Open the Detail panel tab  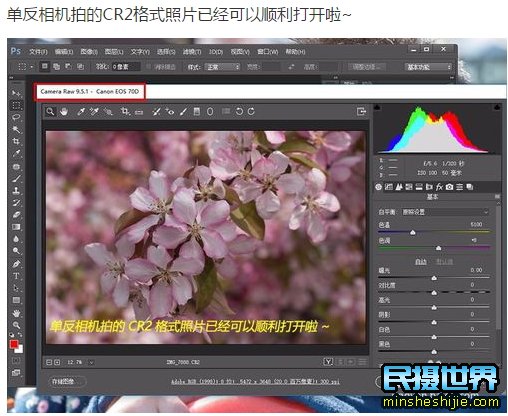pos(399,187)
